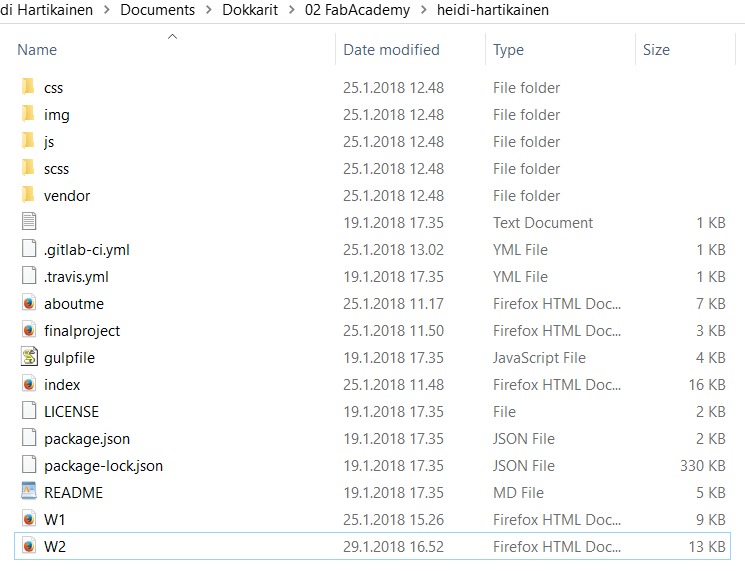Select the W2 file name

[55, 547]
